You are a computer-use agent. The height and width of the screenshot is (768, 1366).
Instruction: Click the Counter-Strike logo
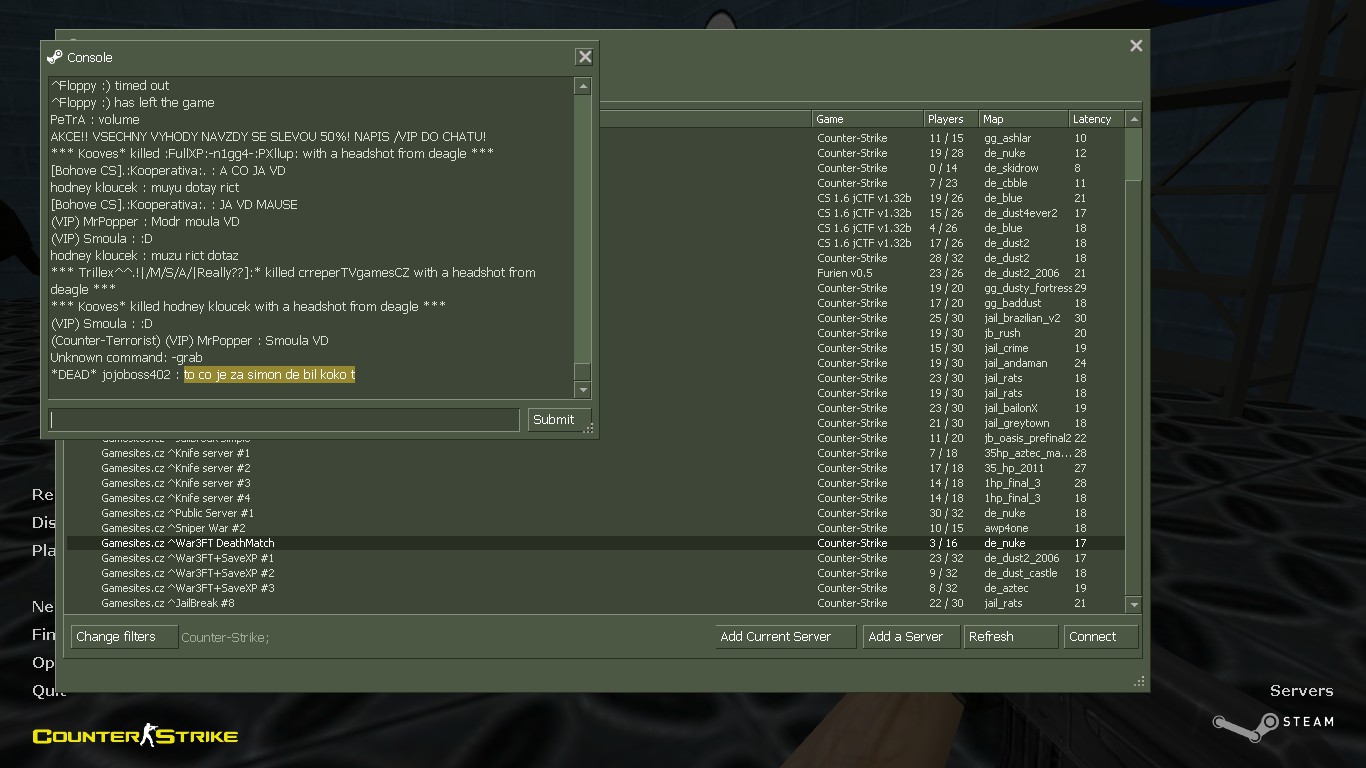point(135,736)
